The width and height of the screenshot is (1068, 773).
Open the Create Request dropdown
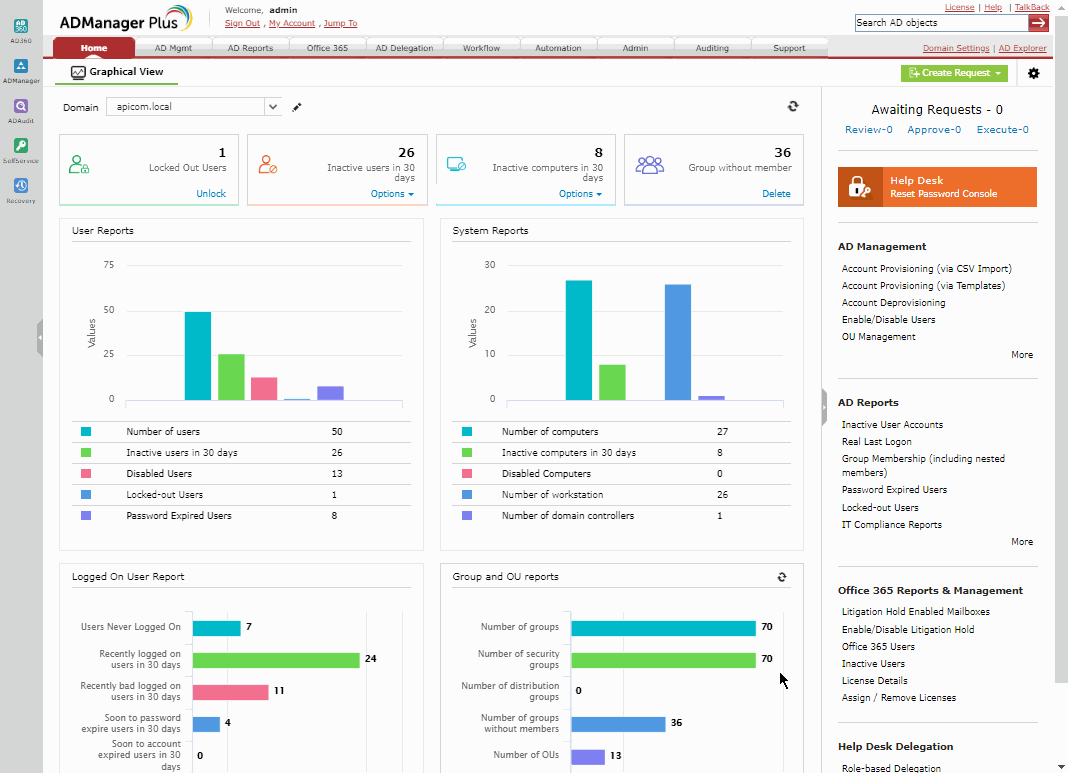pos(954,73)
